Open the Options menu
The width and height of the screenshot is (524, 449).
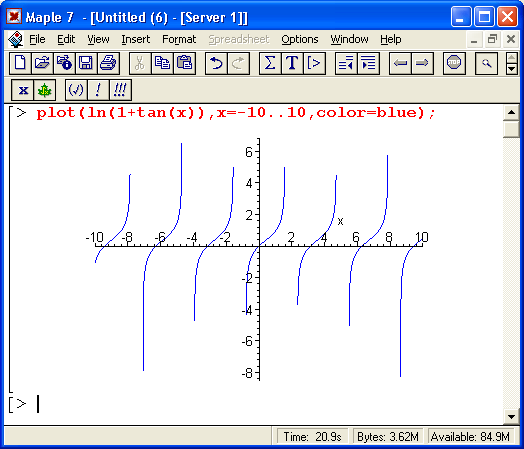299,39
